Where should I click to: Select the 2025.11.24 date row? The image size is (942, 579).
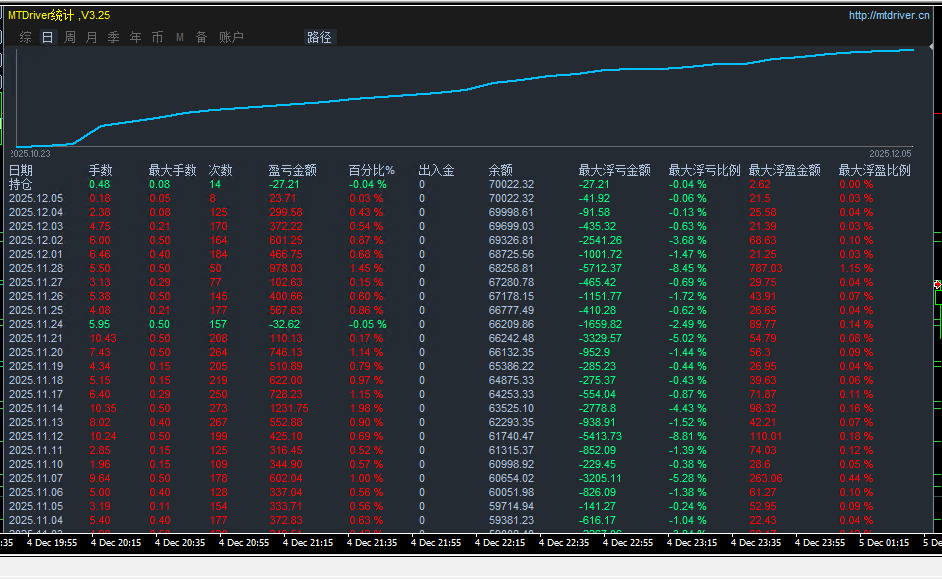(x=36, y=325)
